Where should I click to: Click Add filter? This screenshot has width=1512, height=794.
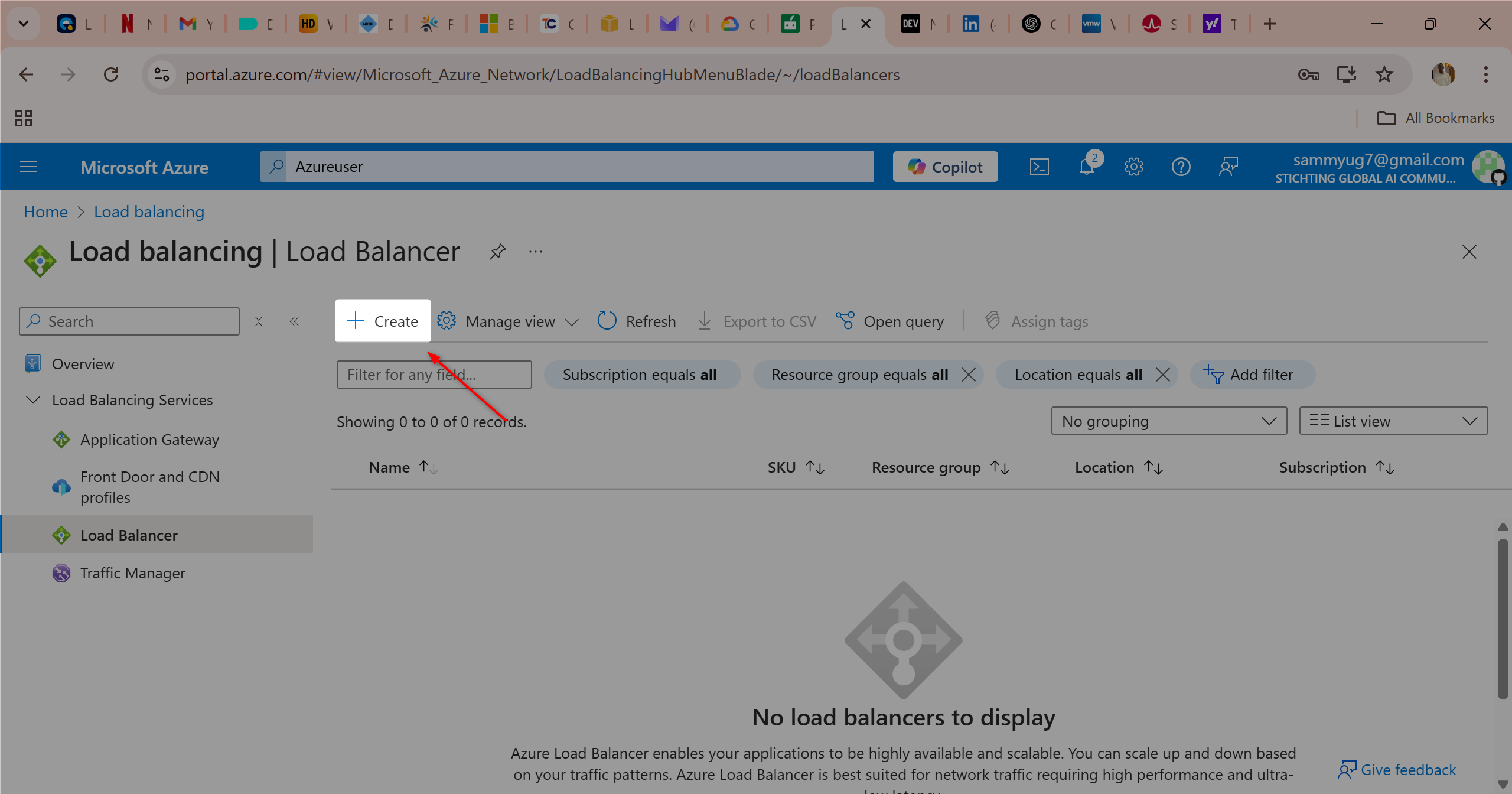(x=1252, y=375)
